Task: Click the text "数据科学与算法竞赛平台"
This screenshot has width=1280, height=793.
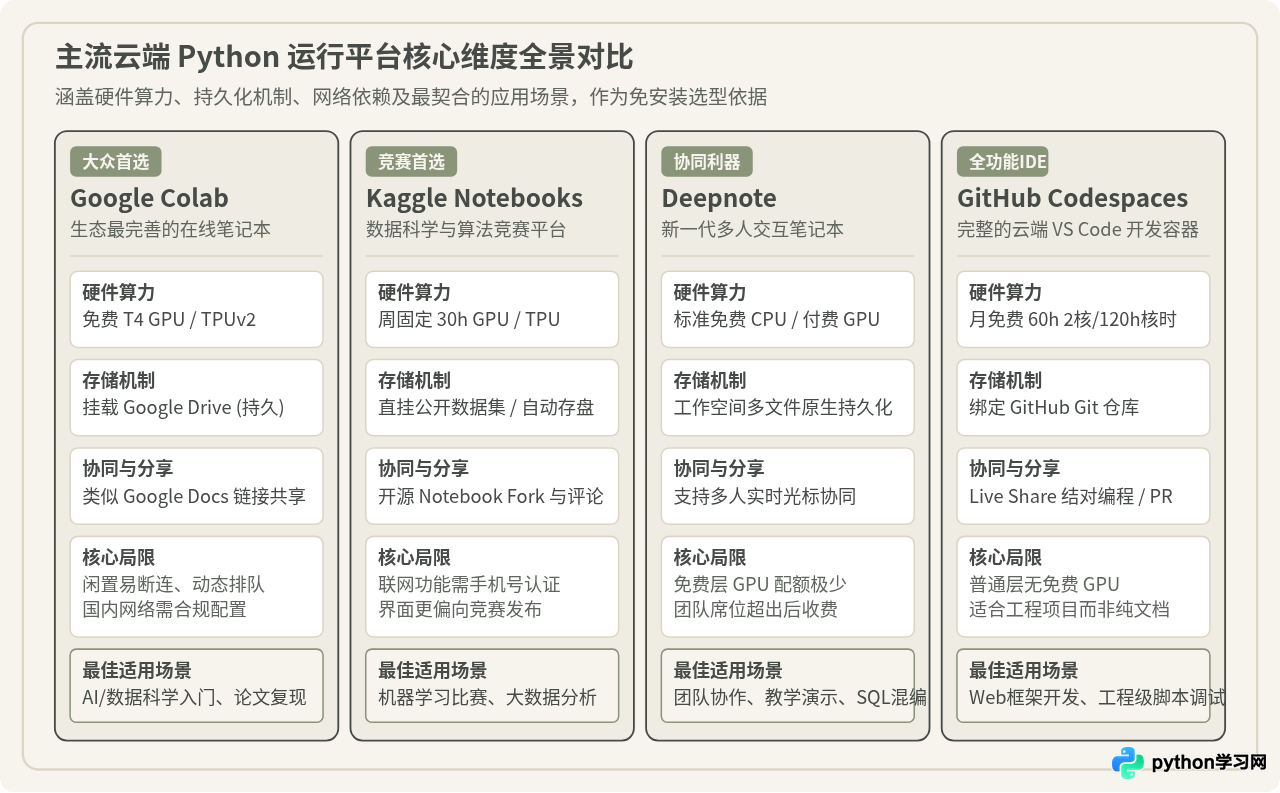Action: coord(466,229)
